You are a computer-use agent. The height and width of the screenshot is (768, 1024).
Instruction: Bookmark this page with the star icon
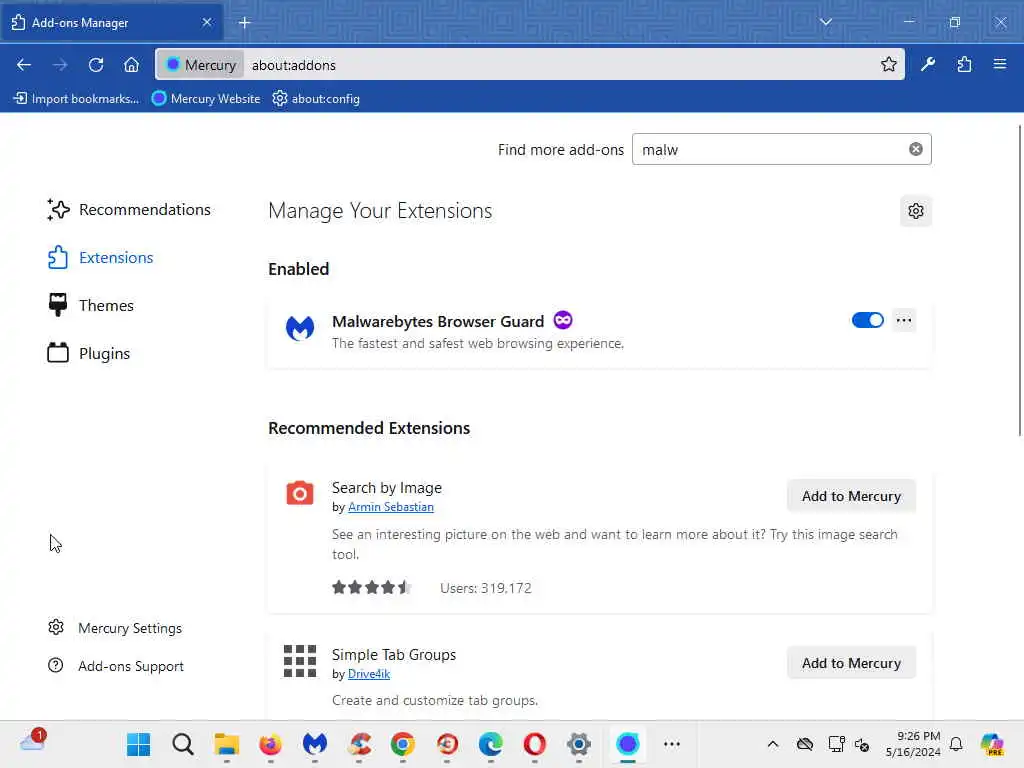click(x=888, y=64)
